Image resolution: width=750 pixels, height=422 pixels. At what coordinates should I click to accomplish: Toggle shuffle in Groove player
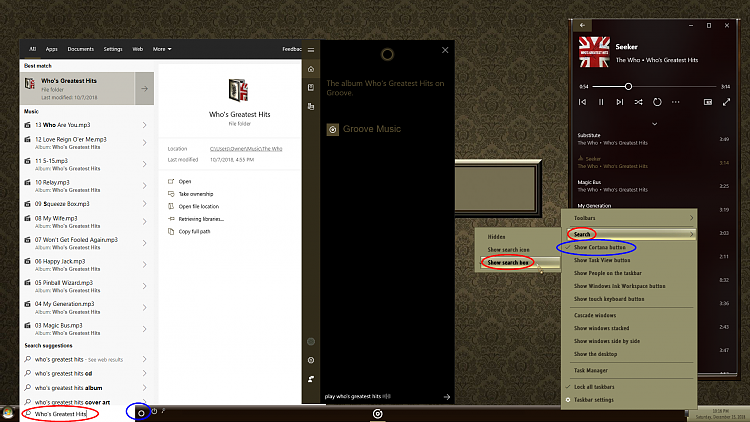[x=639, y=102]
